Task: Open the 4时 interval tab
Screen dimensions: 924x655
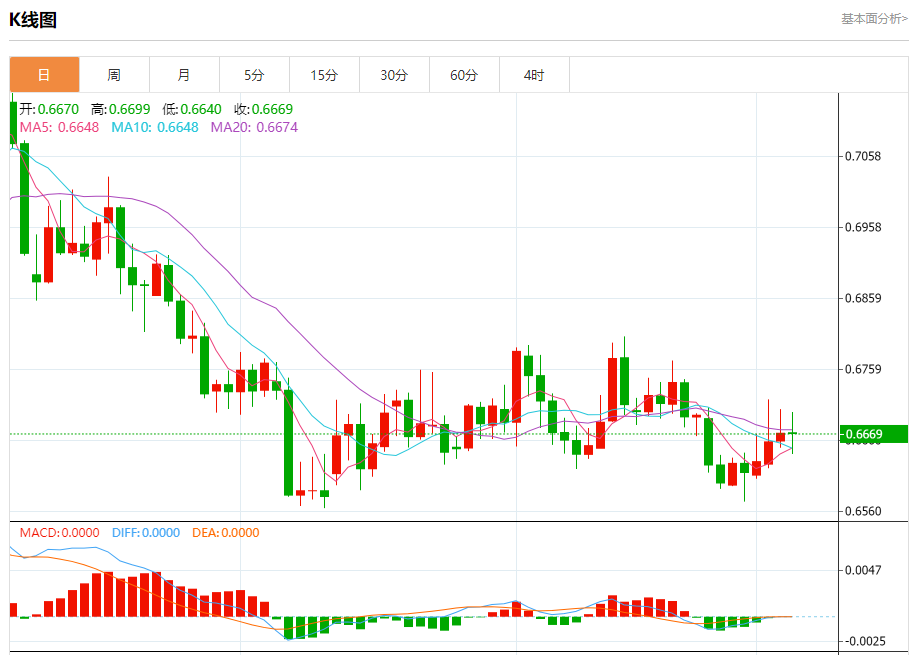Action: click(x=534, y=75)
